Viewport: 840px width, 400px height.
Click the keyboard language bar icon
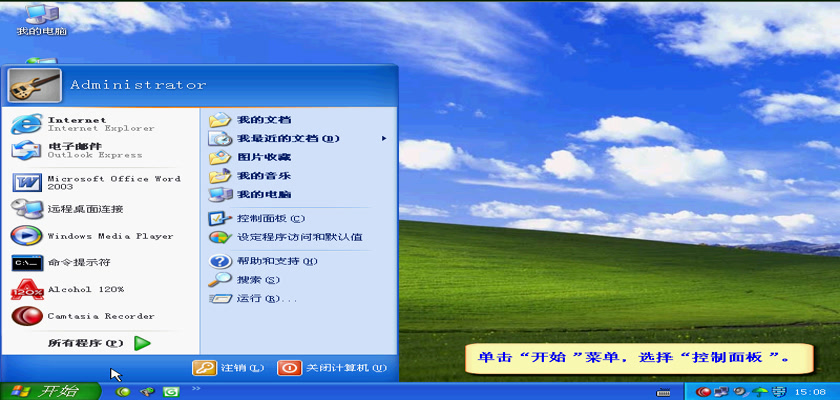click(x=663, y=393)
